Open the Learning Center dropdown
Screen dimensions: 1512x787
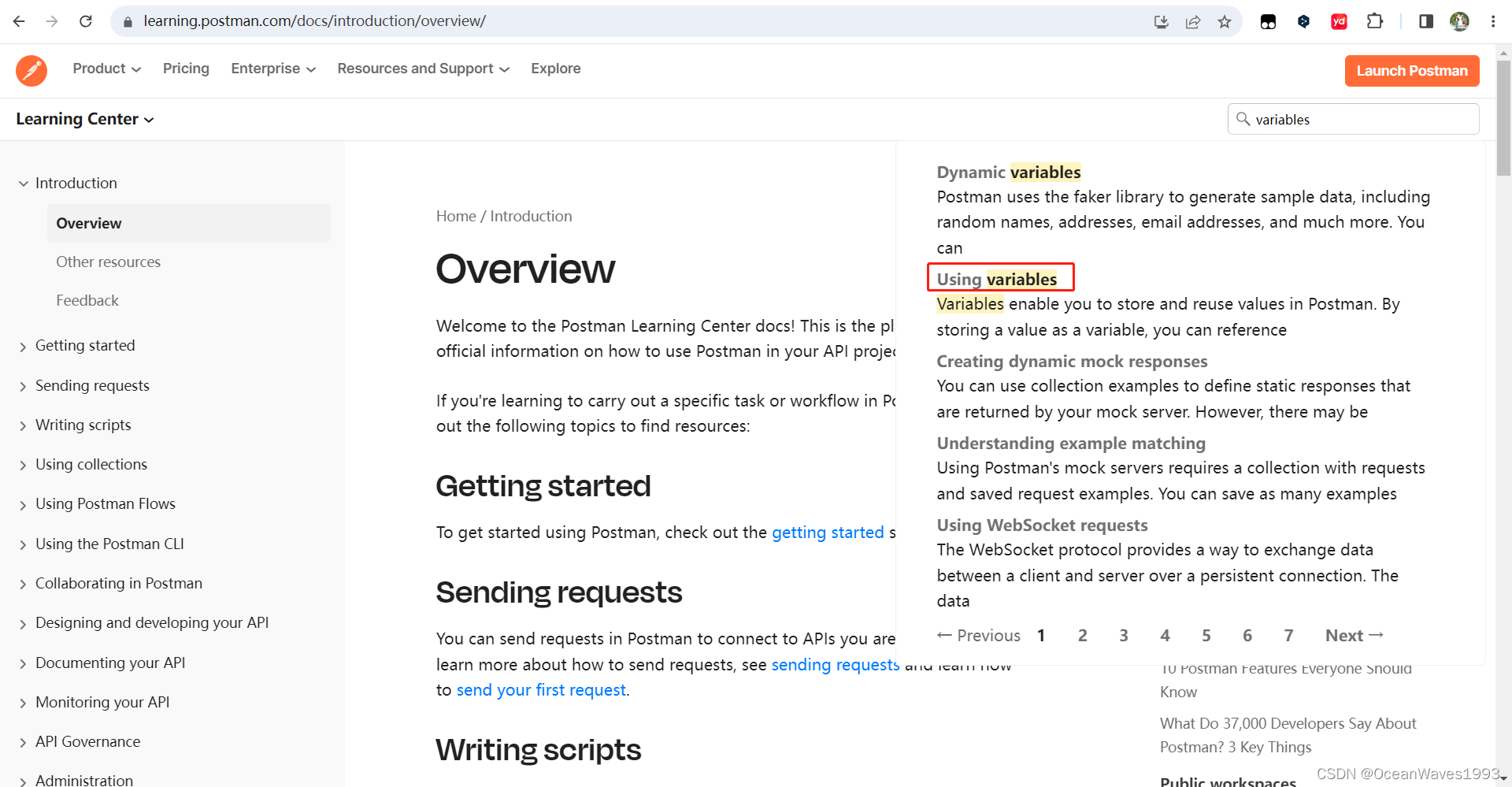click(x=85, y=119)
